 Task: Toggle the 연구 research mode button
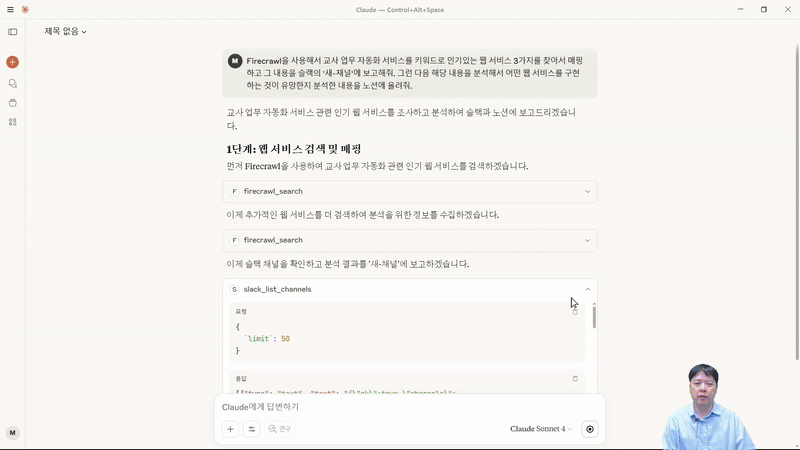click(x=280, y=429)
